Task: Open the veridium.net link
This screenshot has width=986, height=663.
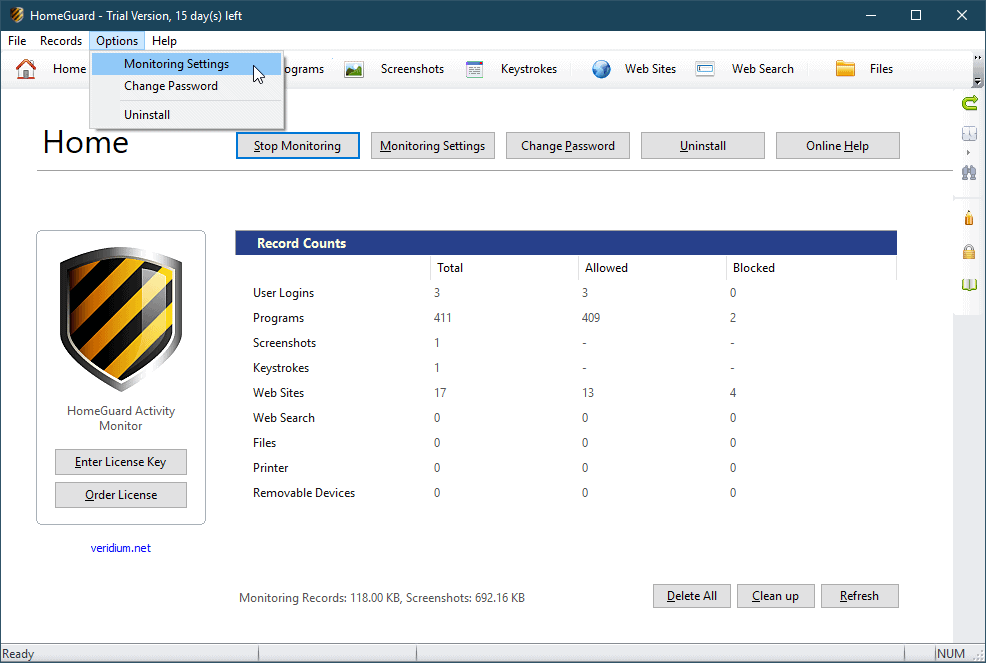Action: 121,549
